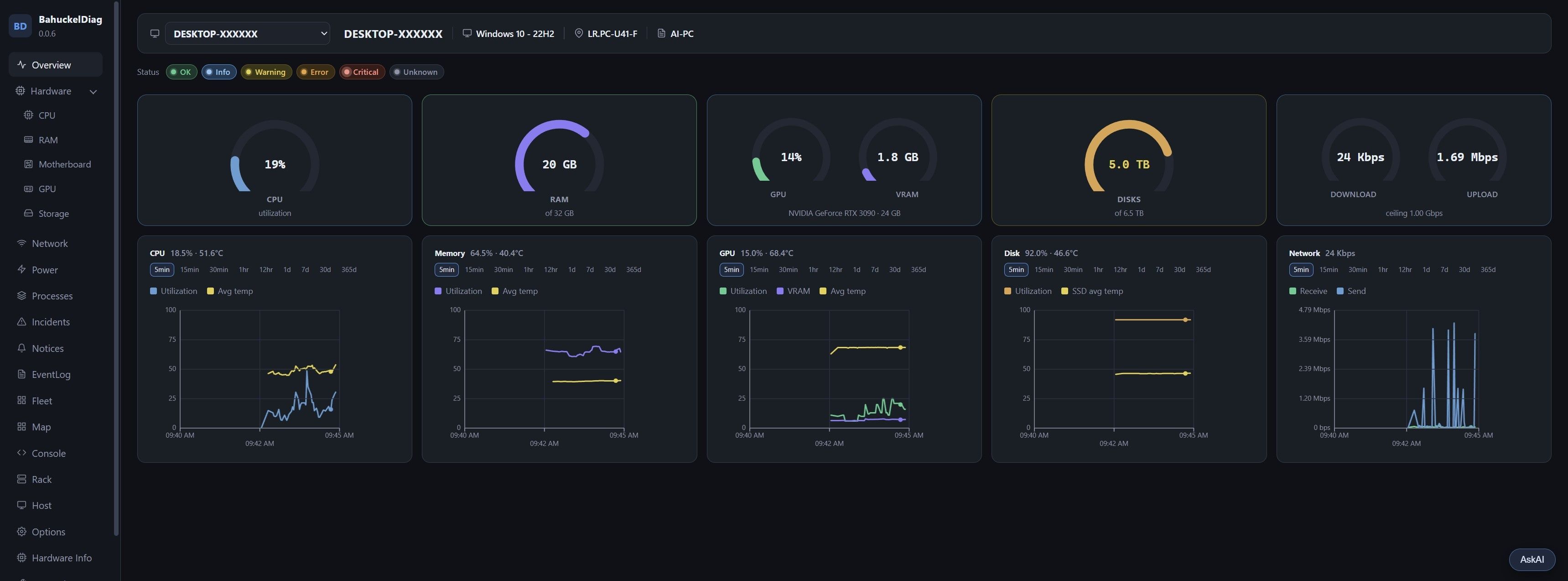Hide the GPU chart VRAM series

(x=793, y=291)
